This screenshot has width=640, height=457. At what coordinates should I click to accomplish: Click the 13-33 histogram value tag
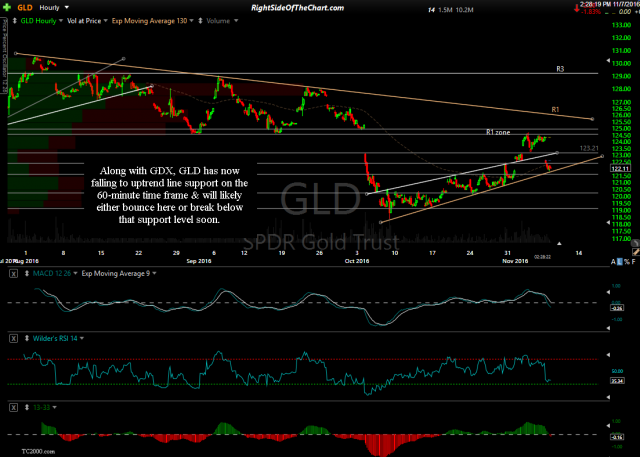616,437
